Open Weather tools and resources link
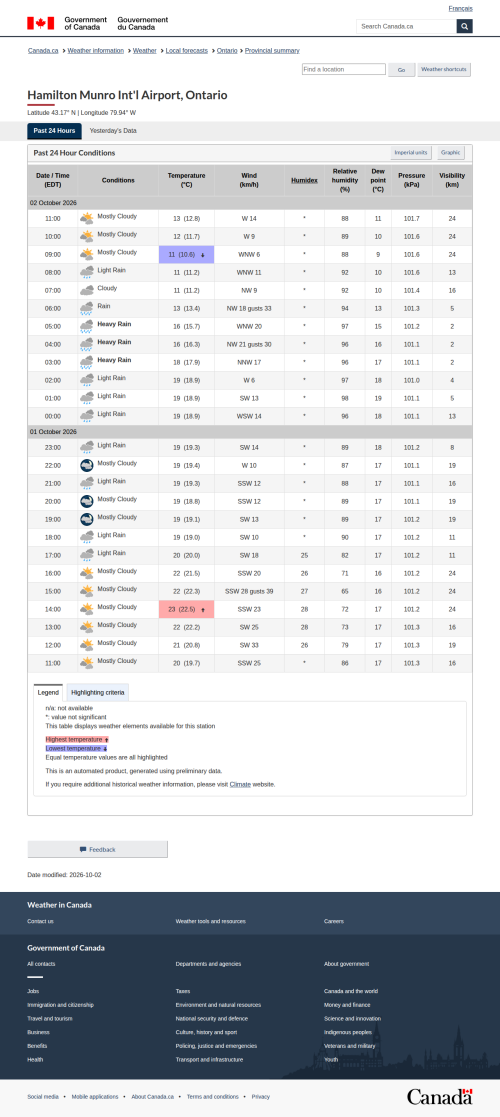500x1117 pixels. tap(211, 921)
